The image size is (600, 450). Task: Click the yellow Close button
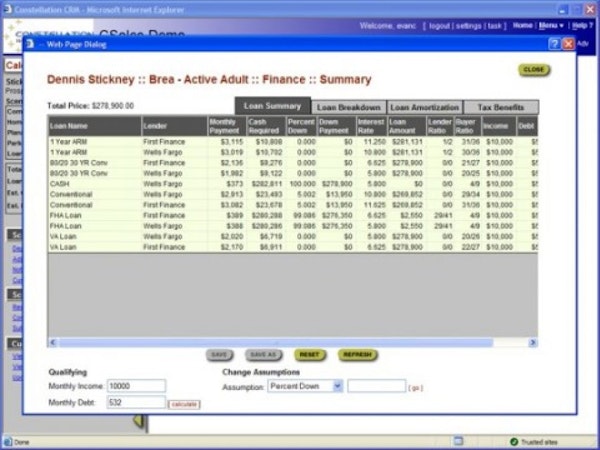click(534, 70)
